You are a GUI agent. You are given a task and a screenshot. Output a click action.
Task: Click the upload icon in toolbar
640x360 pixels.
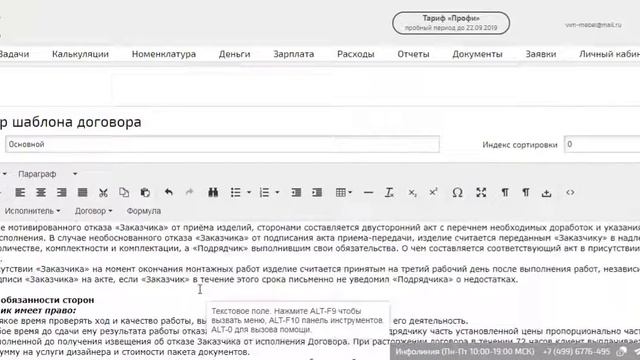(x=547, y=192)
